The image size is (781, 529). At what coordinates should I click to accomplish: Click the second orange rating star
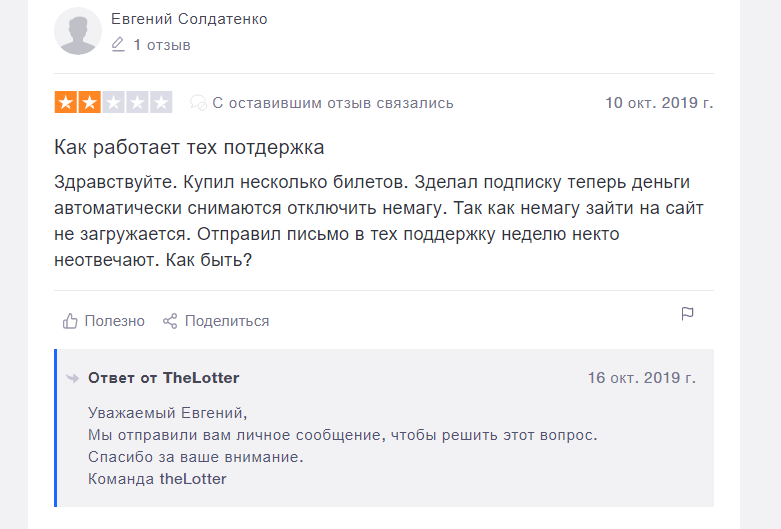(90, 102)
